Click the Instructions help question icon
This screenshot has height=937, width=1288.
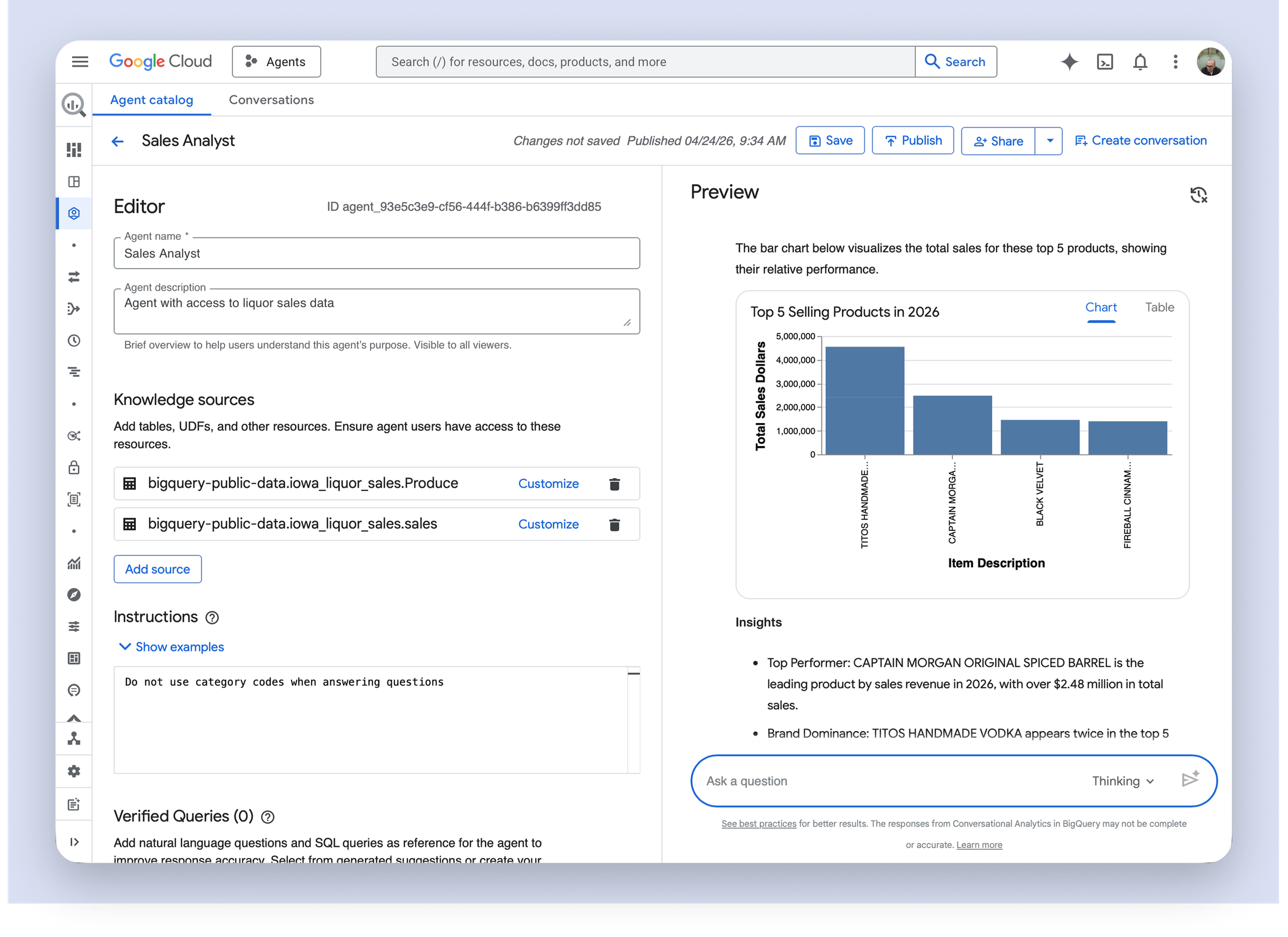[x=212, y=617]
